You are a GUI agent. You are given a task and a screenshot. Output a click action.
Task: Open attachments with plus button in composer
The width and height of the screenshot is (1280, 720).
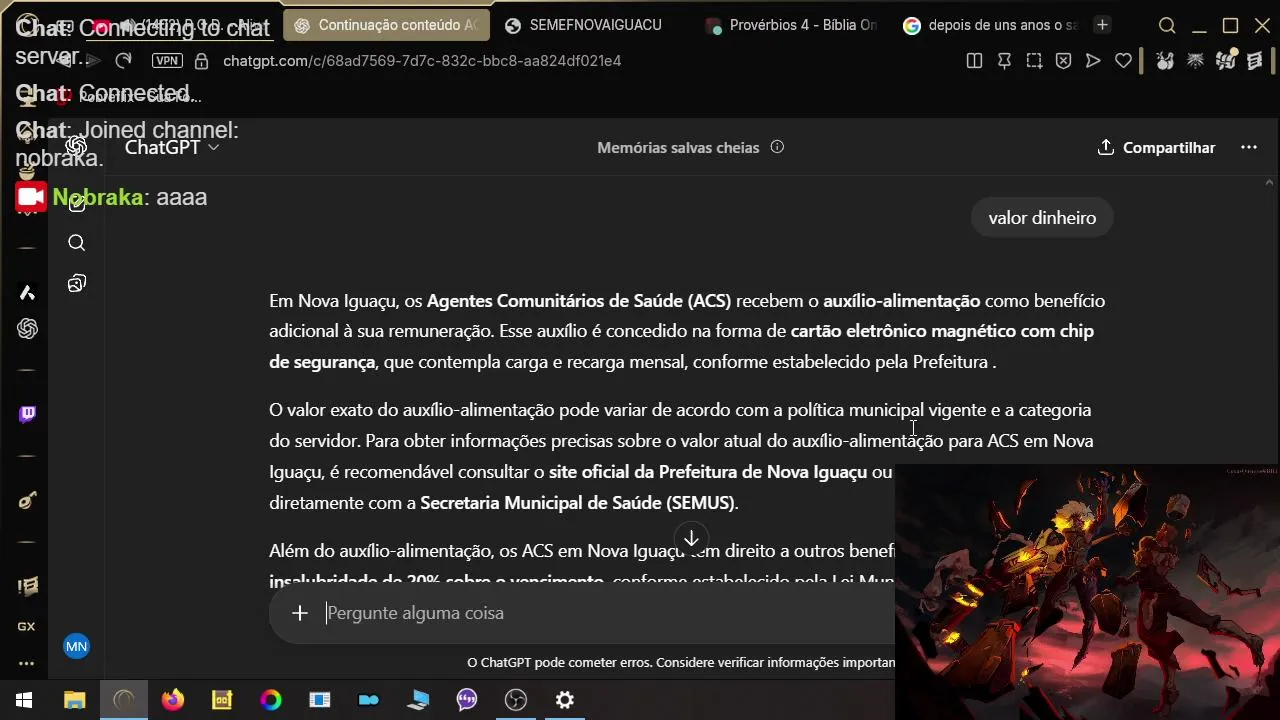(x=300, y=613)
